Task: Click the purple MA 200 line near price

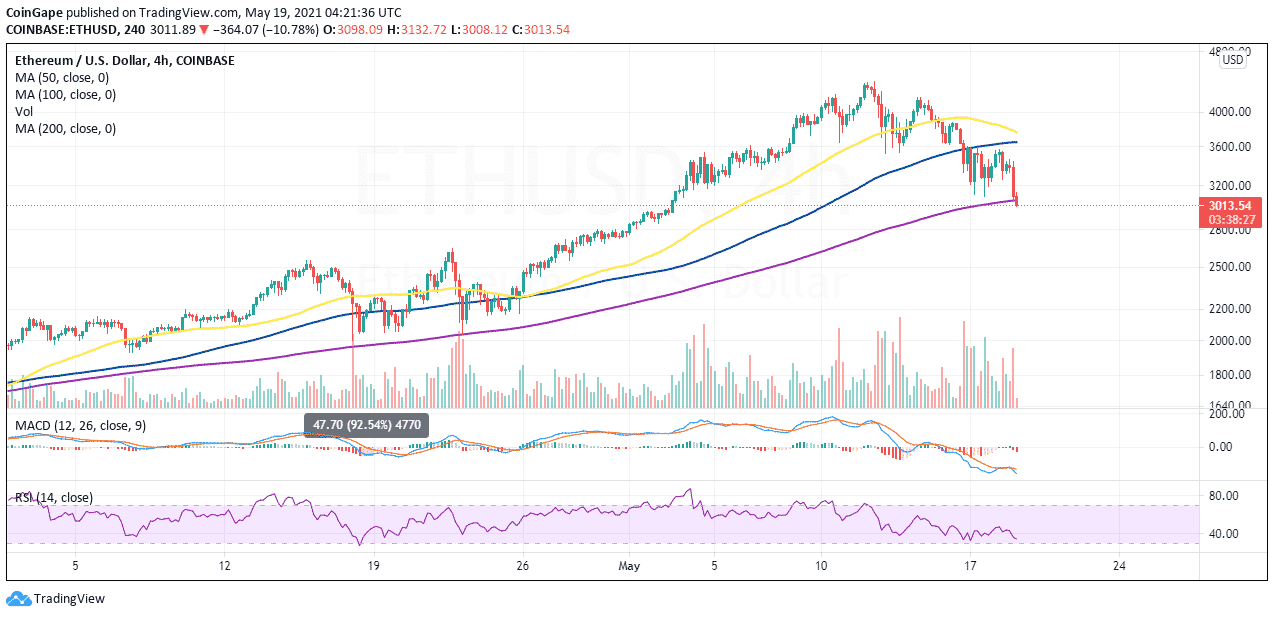Action: 1005,203
